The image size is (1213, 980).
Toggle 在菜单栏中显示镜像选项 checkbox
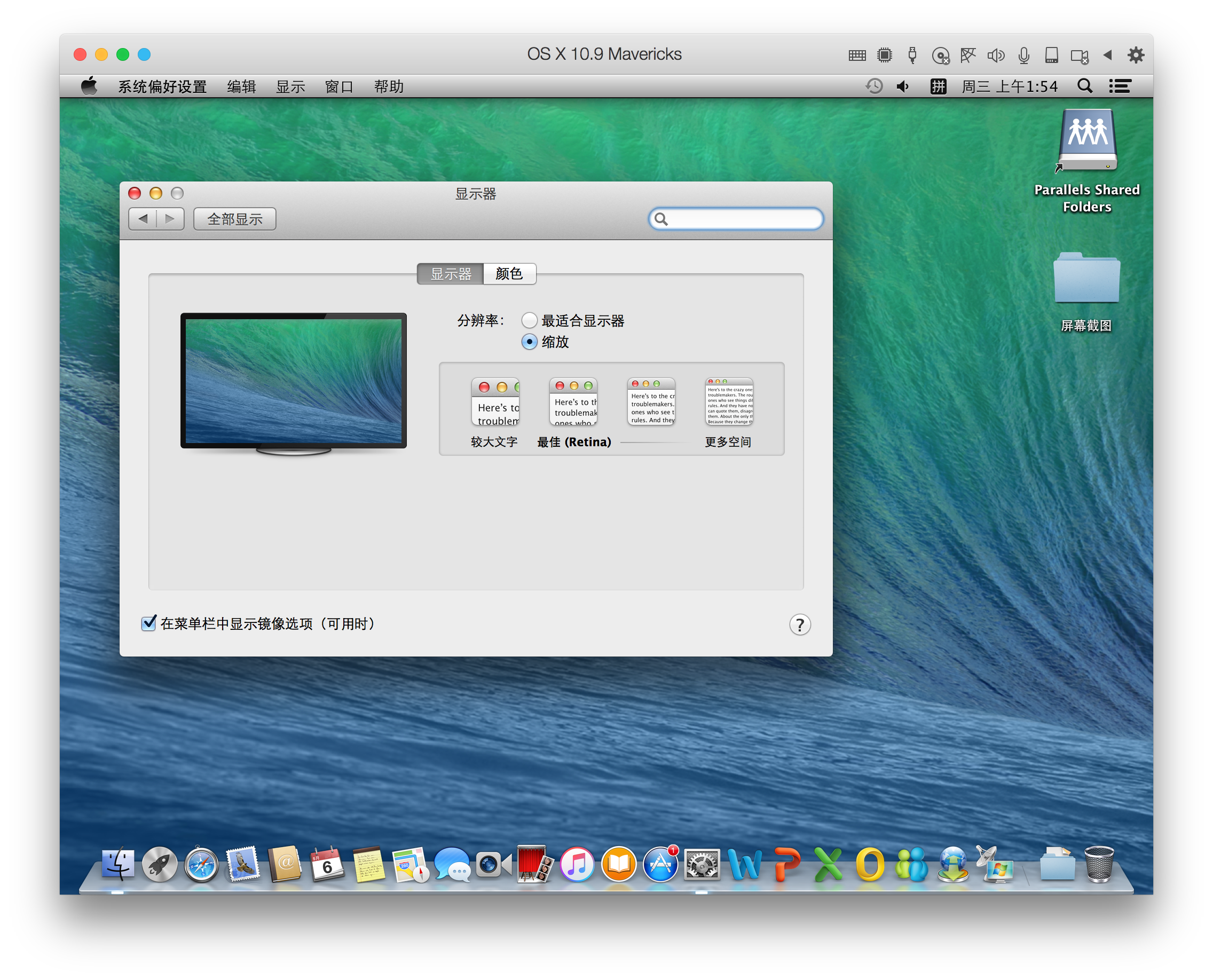[148, 623]
